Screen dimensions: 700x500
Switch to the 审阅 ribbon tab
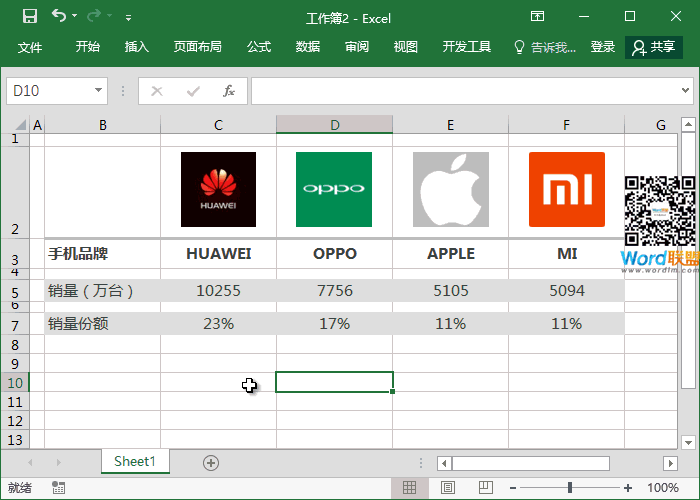pyautogui.click(x=357, y=46)
